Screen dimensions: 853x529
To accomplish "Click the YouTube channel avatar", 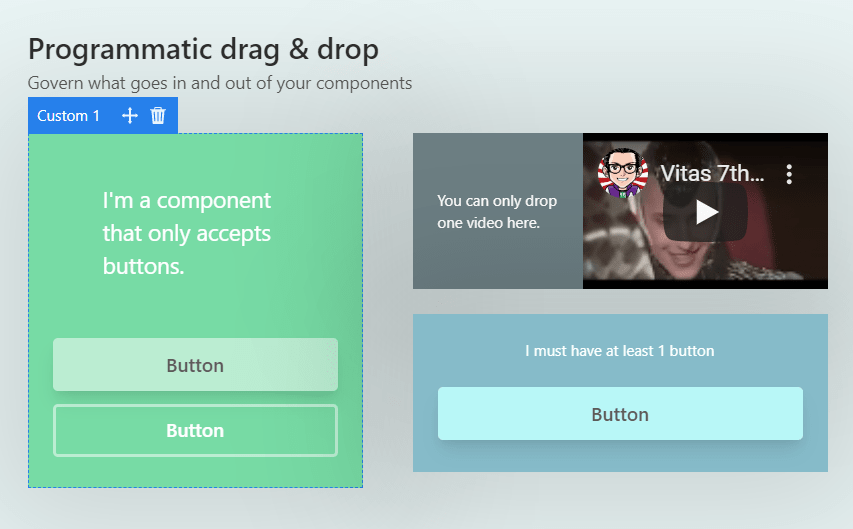I will 623,173.
